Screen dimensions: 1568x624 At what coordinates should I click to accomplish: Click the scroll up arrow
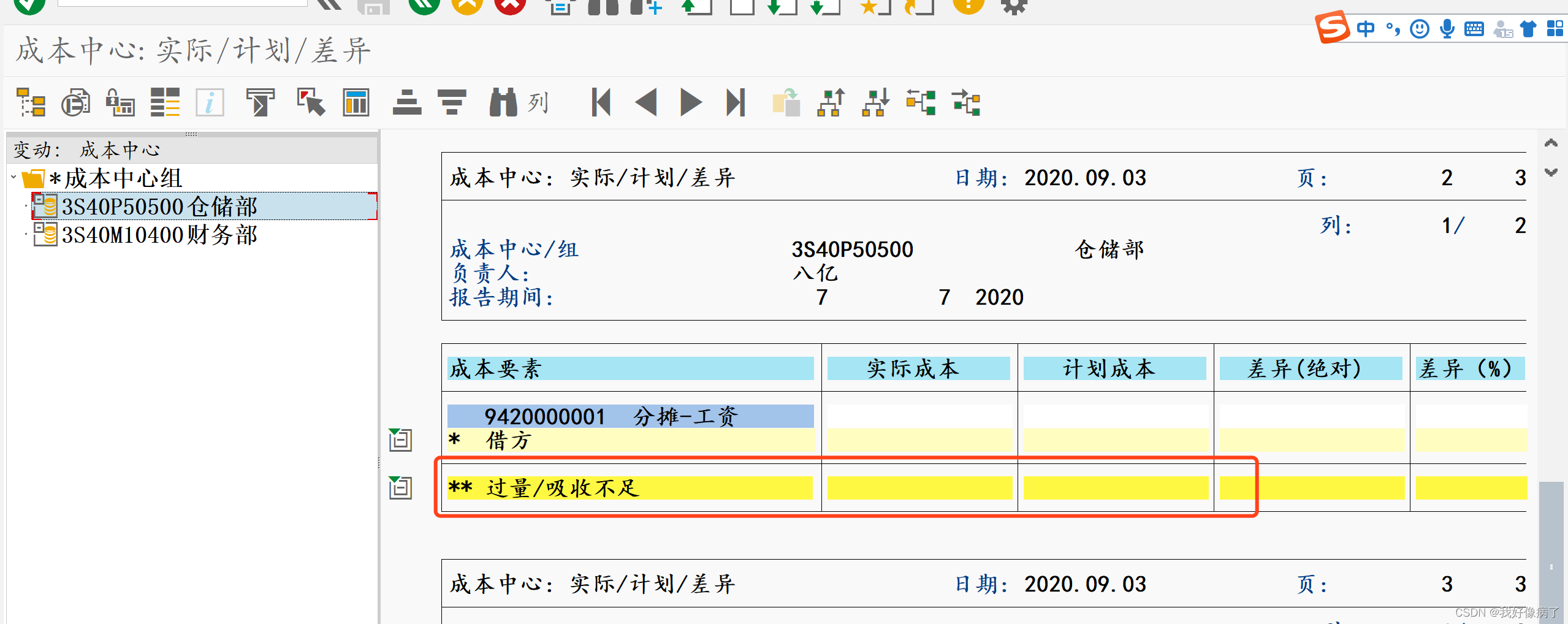1551,143
